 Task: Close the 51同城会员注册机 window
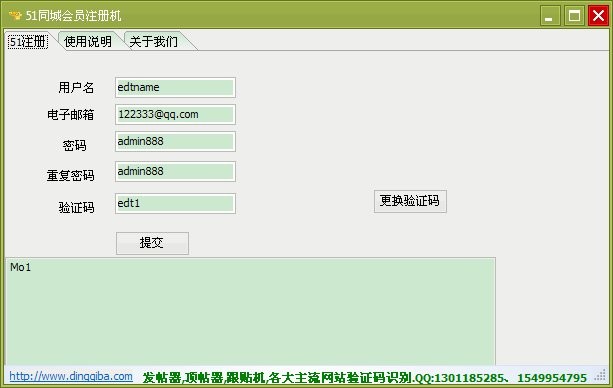pos(598,16)
